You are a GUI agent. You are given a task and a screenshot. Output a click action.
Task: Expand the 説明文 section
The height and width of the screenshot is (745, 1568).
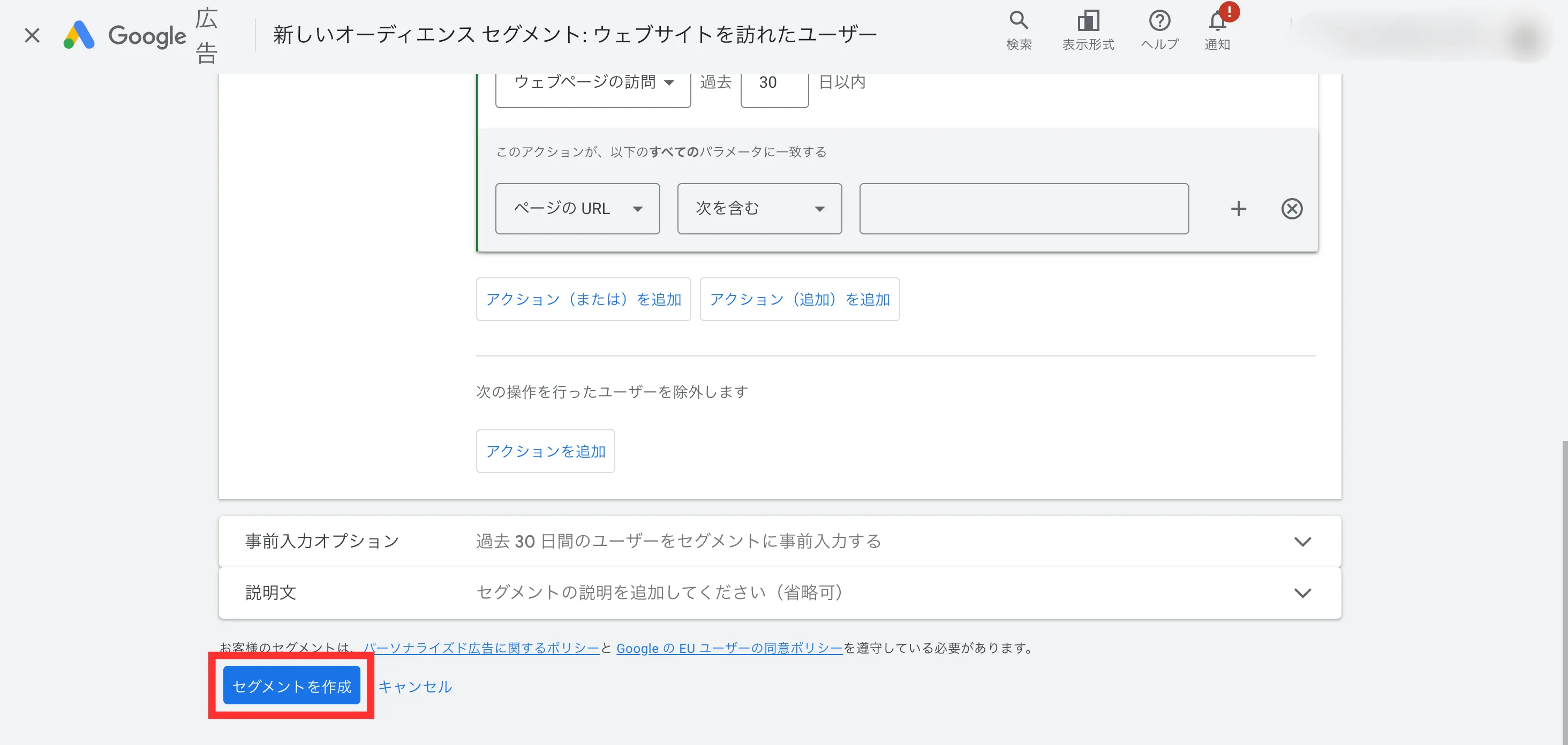[x=1302, y=593]
